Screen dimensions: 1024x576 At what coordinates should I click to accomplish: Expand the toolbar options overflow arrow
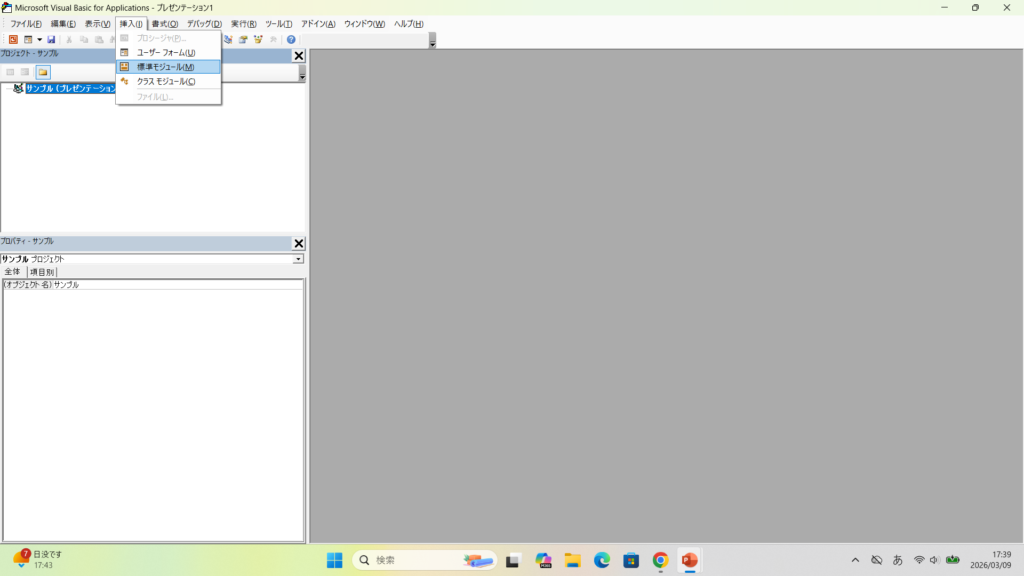432,43
